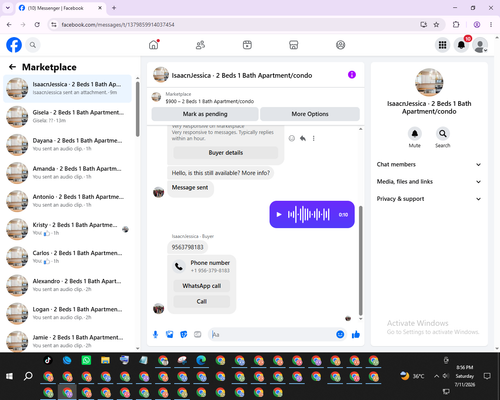The height and width of the screenshot is (400, 500).
Task: Open Alexandro conversation in list
Action: (x=67, y=285)
